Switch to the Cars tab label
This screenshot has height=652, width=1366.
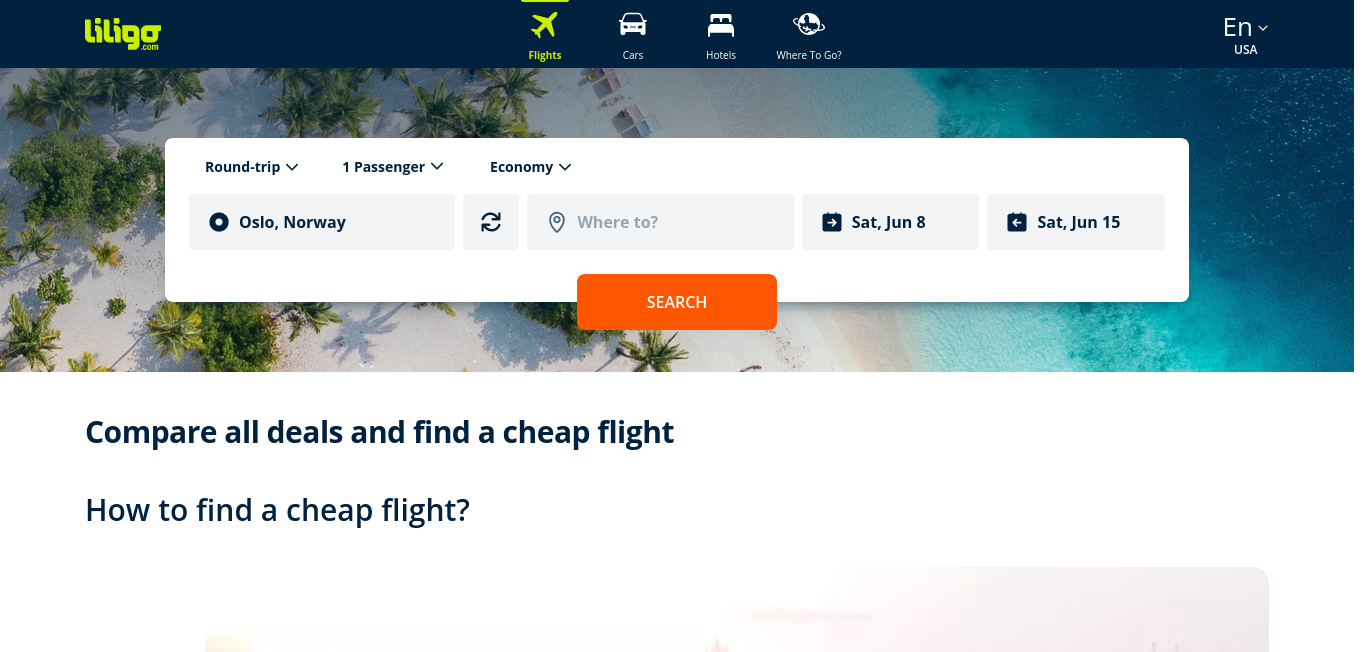[x=633, y=55]
